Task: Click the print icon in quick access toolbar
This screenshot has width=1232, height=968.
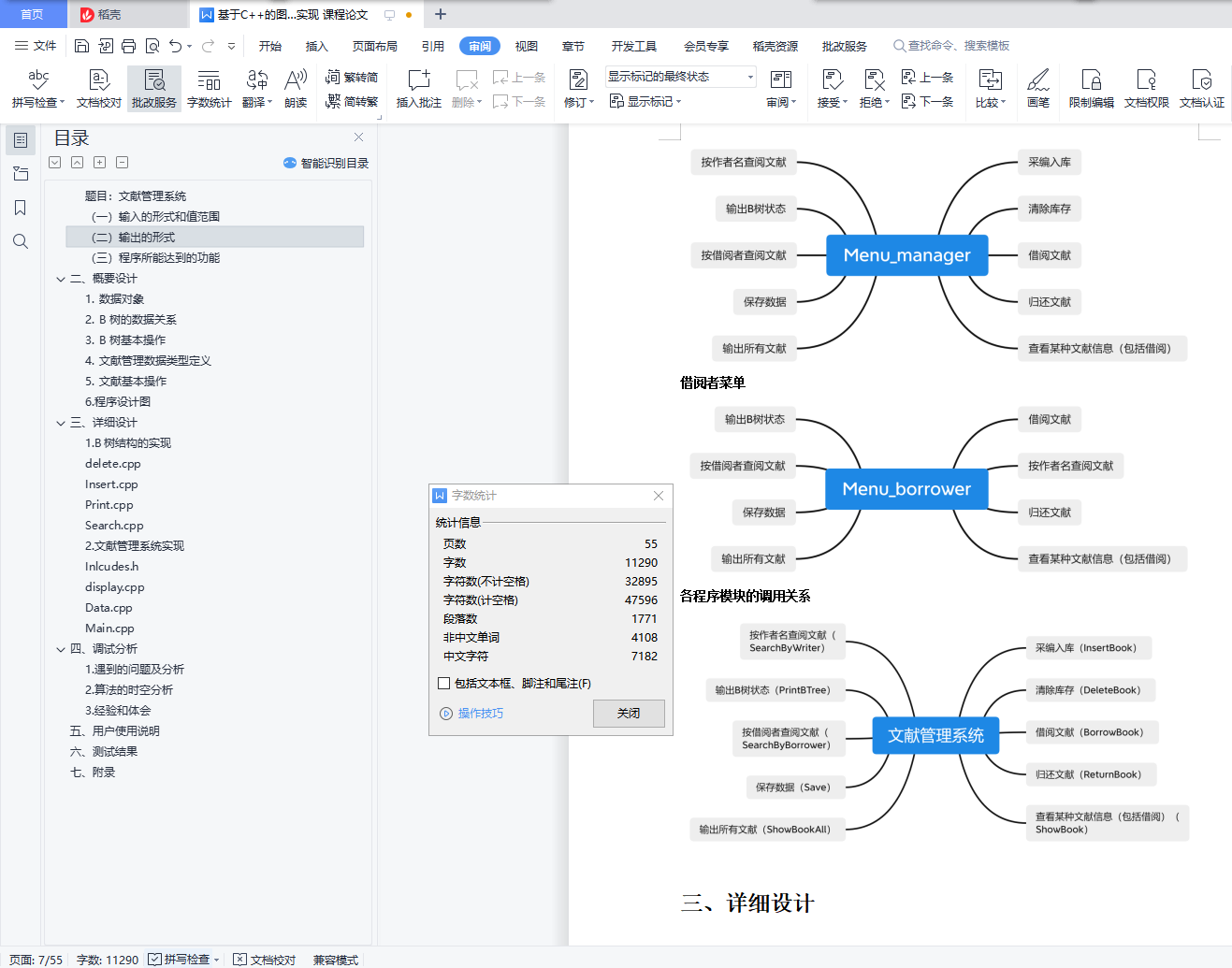Action: click(128, 46)
